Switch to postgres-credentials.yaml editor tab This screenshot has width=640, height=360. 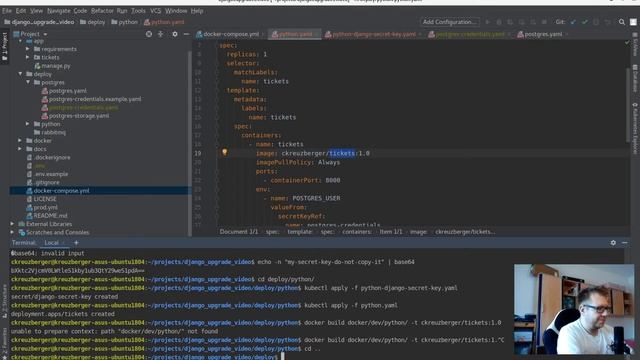(469, 34)
